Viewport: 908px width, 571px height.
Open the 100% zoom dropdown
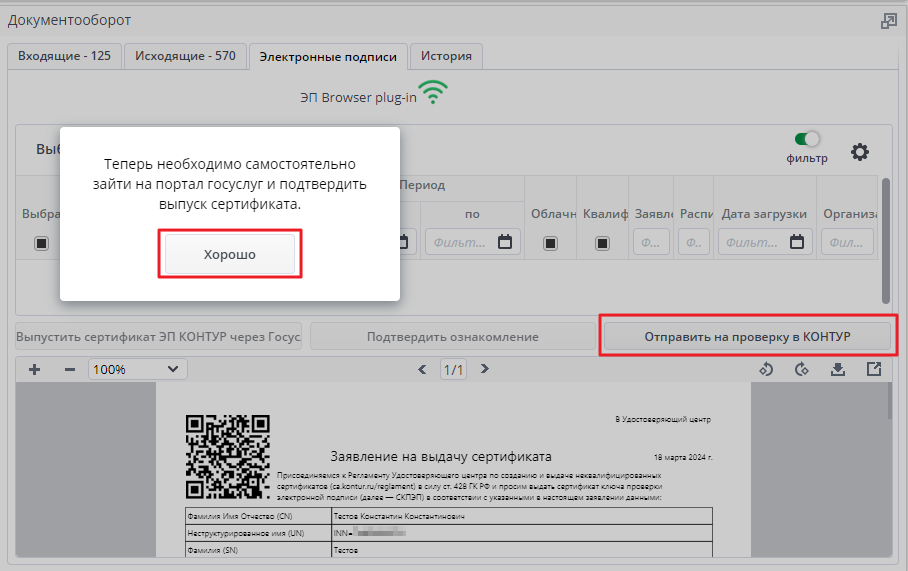tap(138, 369)
